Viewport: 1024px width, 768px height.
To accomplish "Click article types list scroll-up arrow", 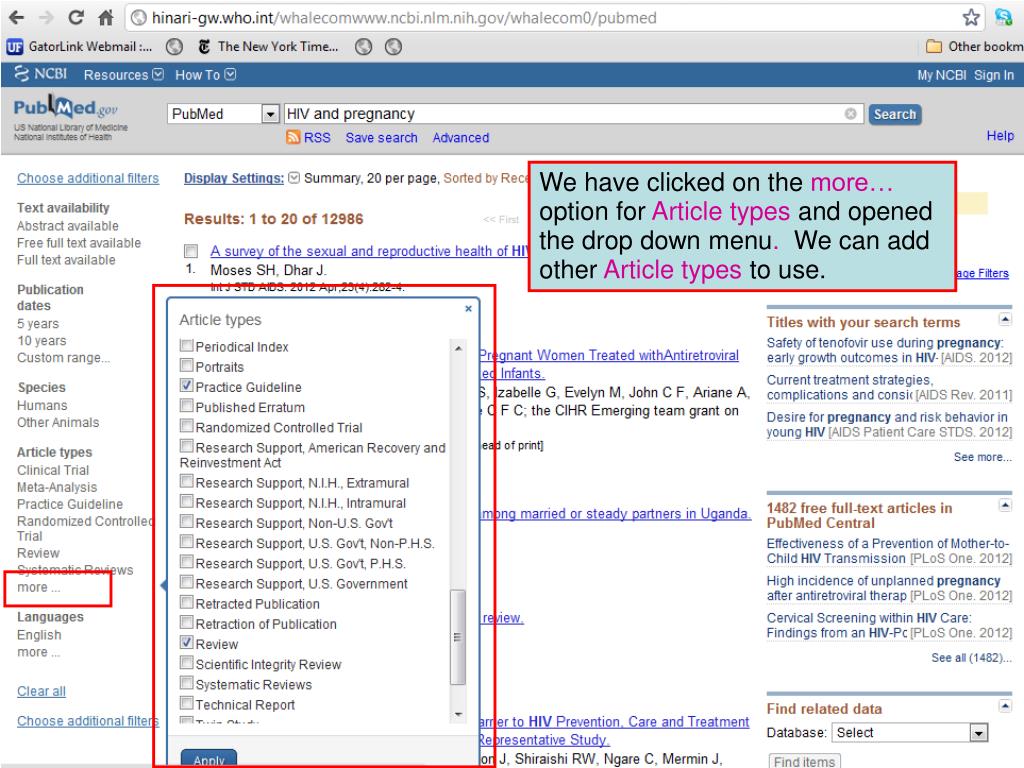I will 458,349.
